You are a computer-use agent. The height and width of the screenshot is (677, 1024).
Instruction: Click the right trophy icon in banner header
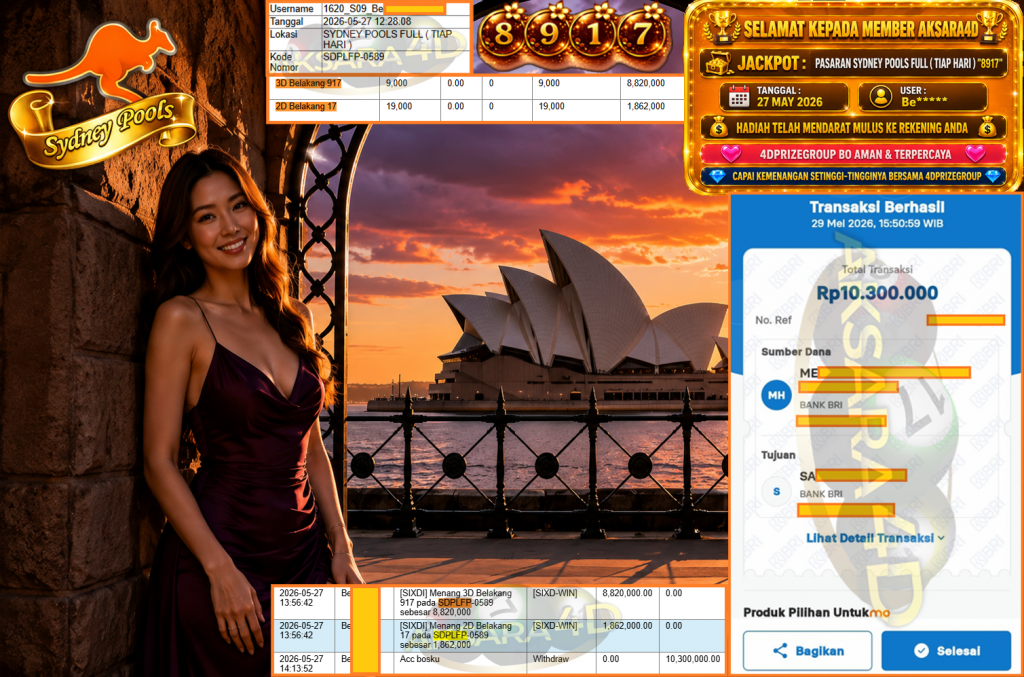(990, 26)
